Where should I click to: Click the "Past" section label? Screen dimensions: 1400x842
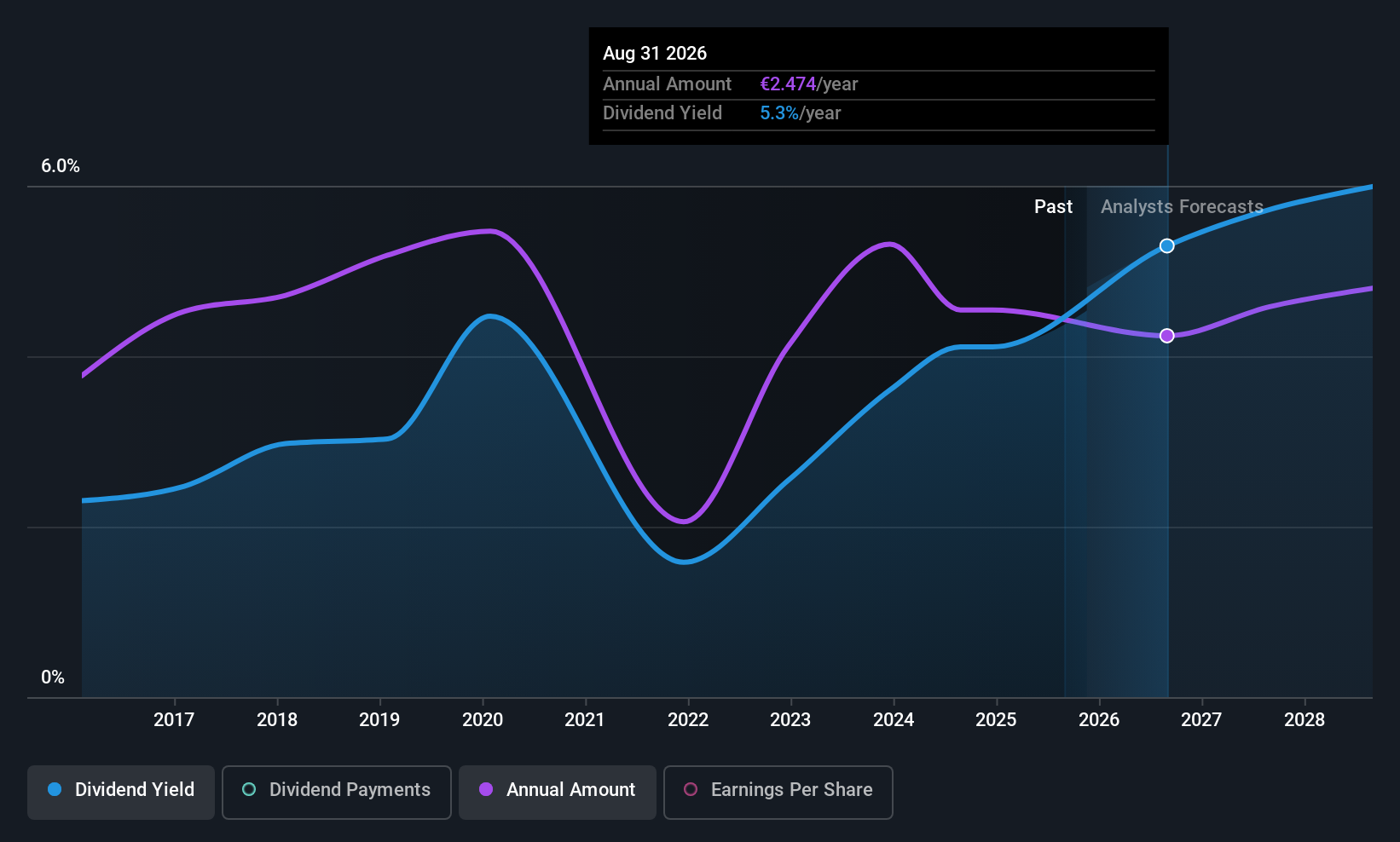[1053, 207]
